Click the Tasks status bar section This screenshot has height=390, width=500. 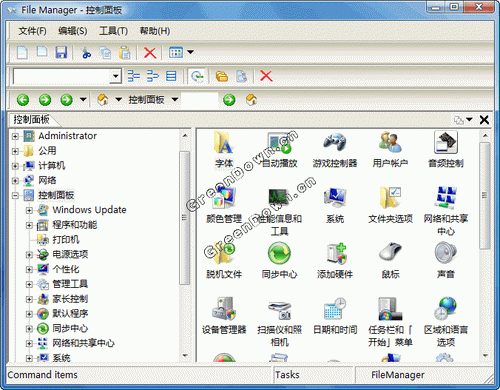(313, 375)
